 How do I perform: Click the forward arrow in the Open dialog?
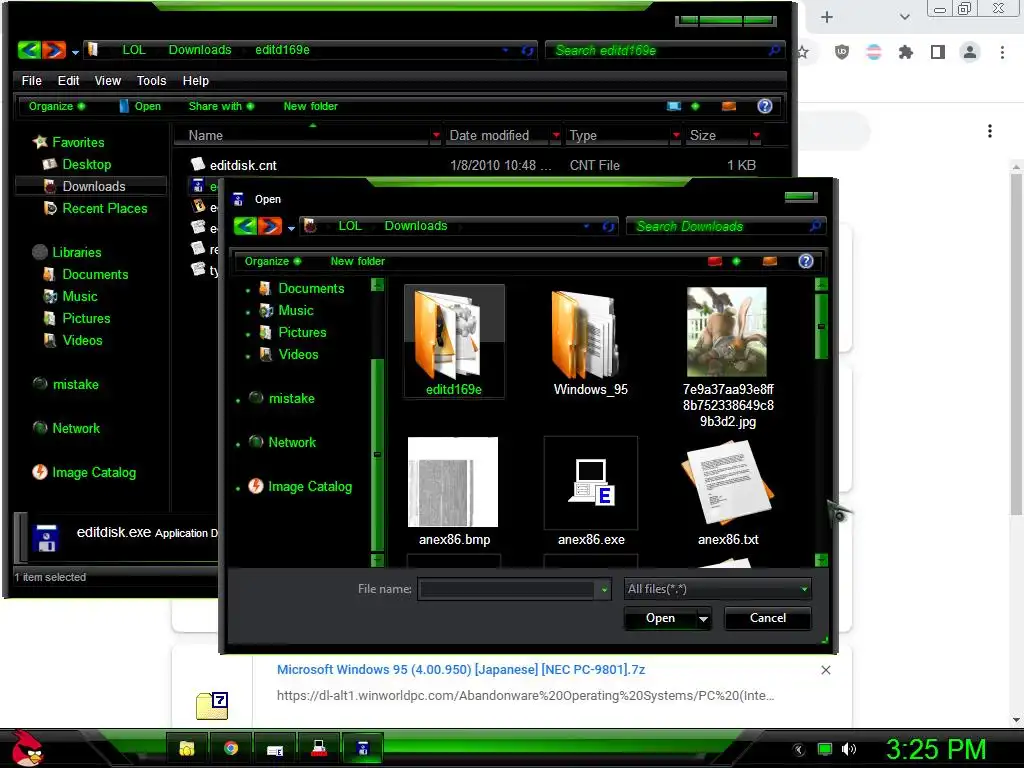(x=270, y=226)
